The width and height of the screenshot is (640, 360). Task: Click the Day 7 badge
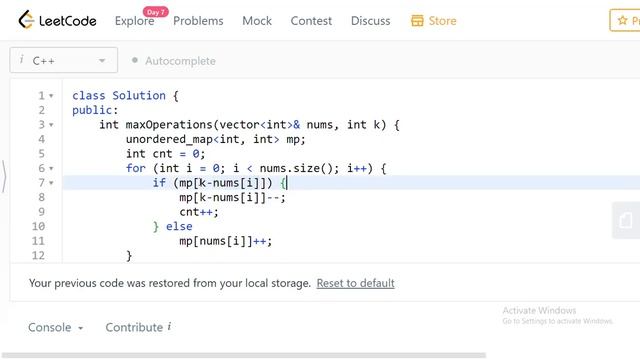click(156, 12)
